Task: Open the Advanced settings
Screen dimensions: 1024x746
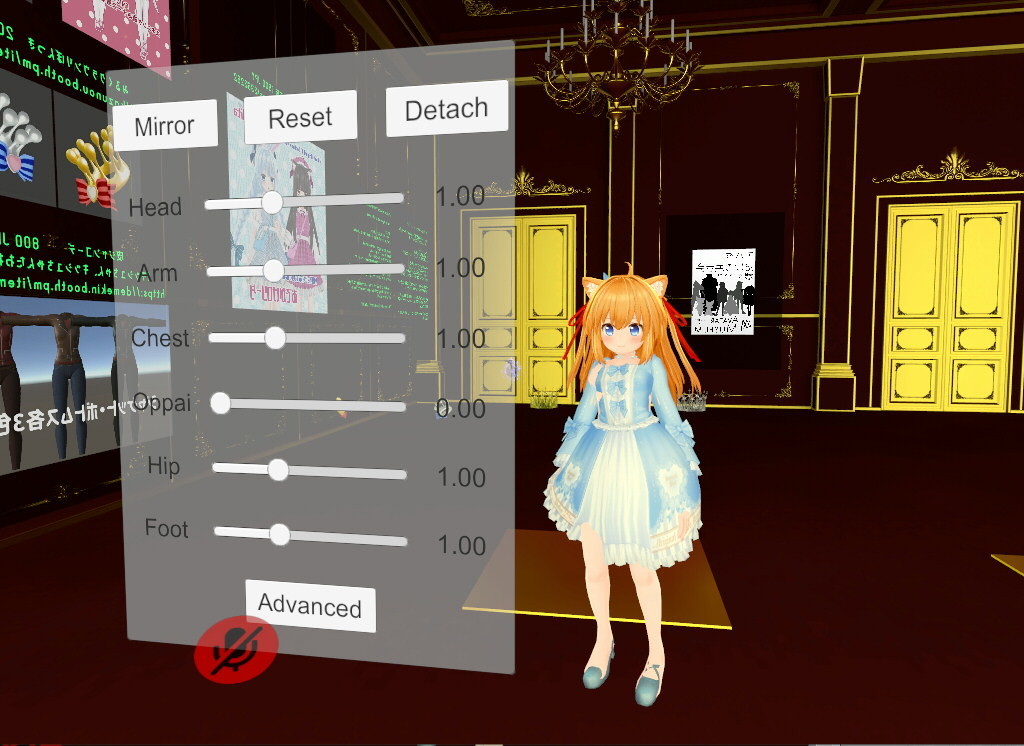Action: coord(309,607)
